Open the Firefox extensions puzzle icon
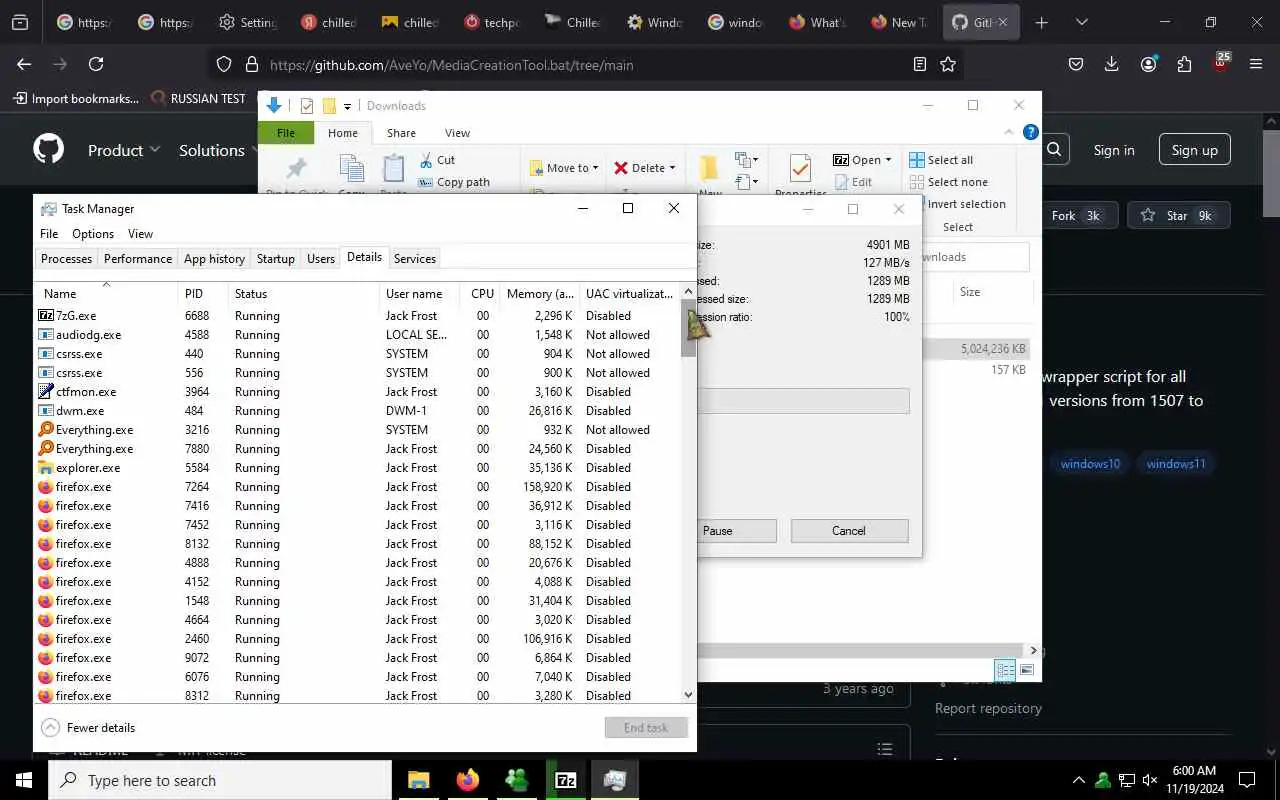 (x=1185, y=64)
